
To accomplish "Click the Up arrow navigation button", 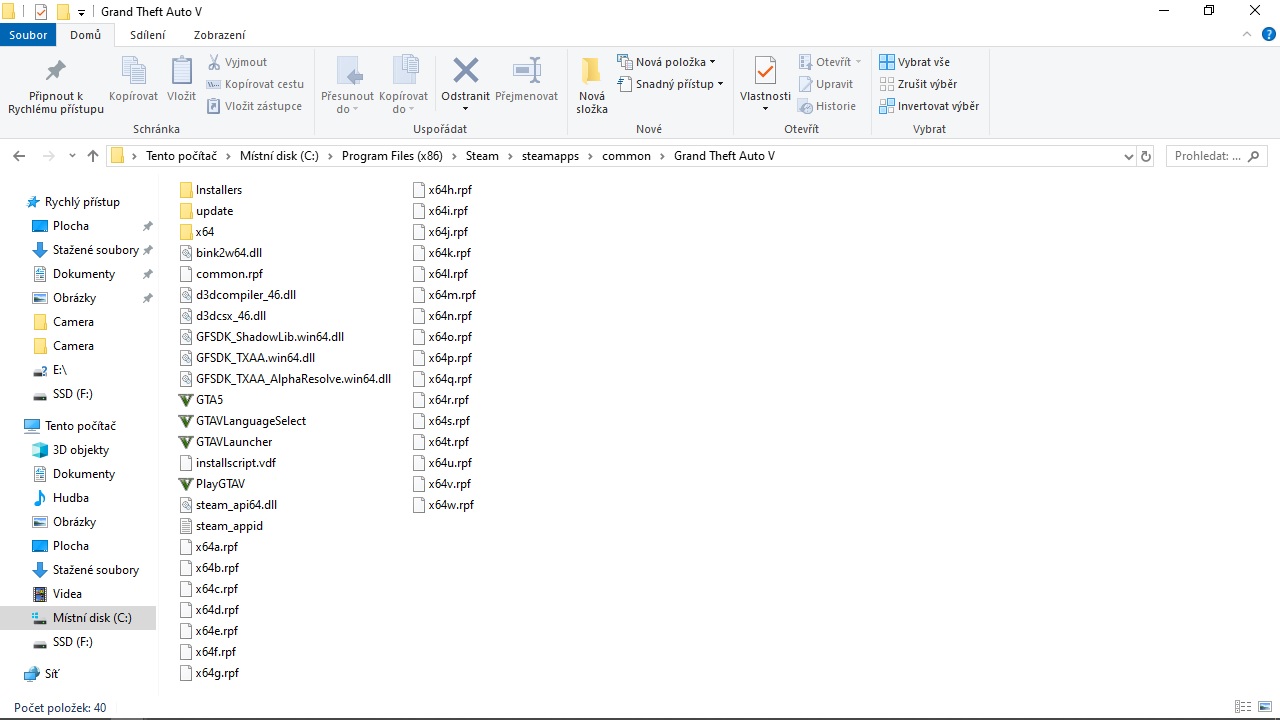I will pyautogui.click(x=93, y=156).
